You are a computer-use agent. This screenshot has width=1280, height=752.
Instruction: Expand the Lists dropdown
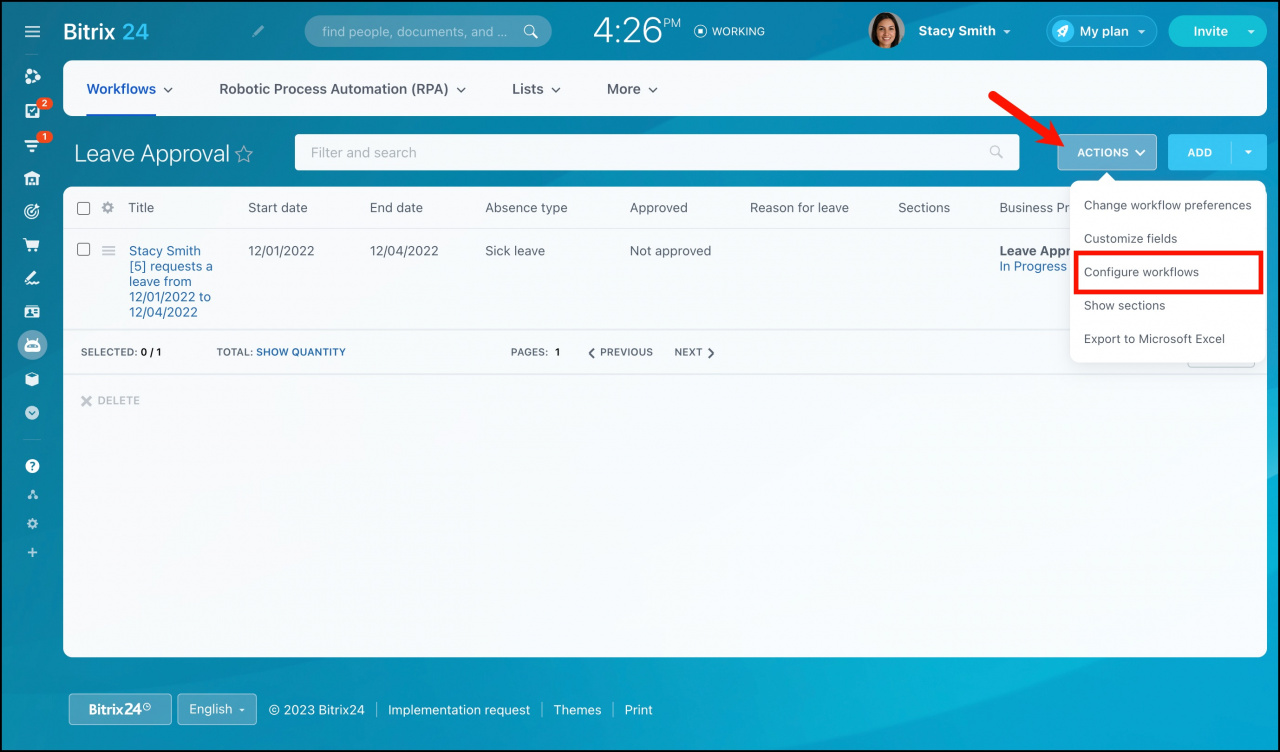pyautogui.click(x=555, y=90)
